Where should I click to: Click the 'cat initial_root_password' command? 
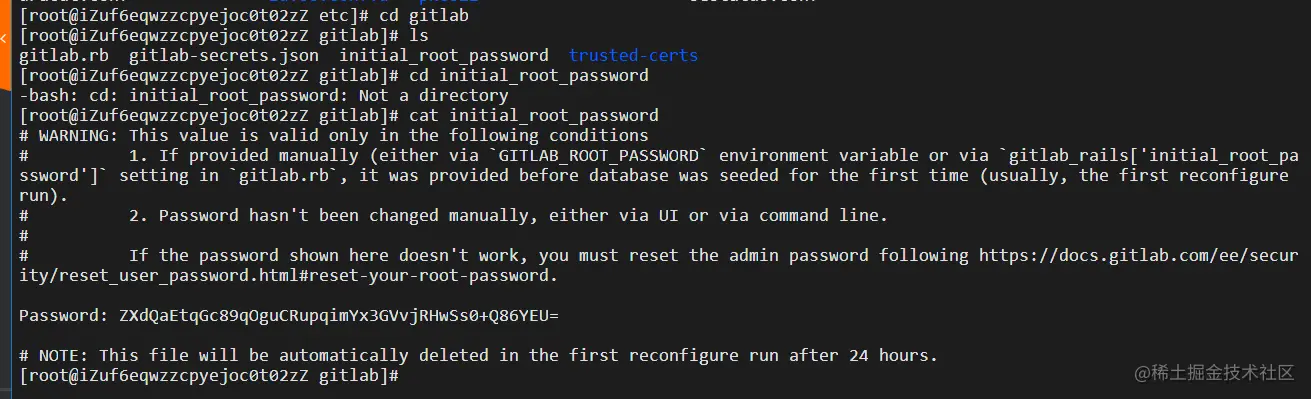click(534, 116)
